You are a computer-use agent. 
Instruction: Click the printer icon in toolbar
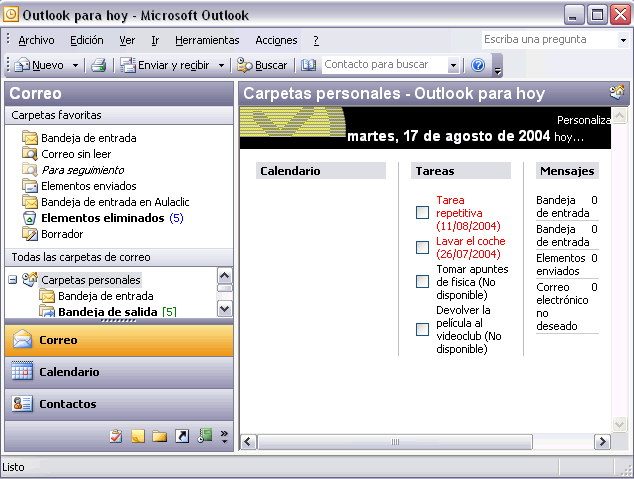click(98, 65)
